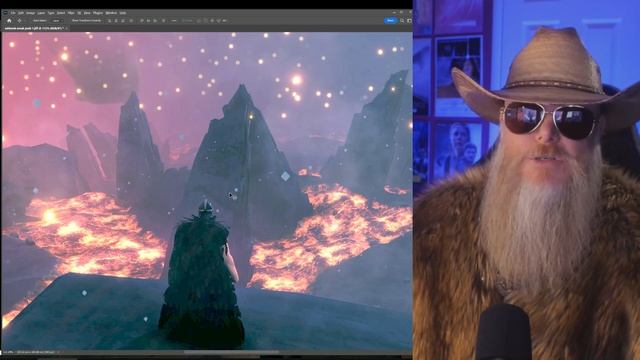Toggle the Auto-Select checkbox

[x=32, y=21]
